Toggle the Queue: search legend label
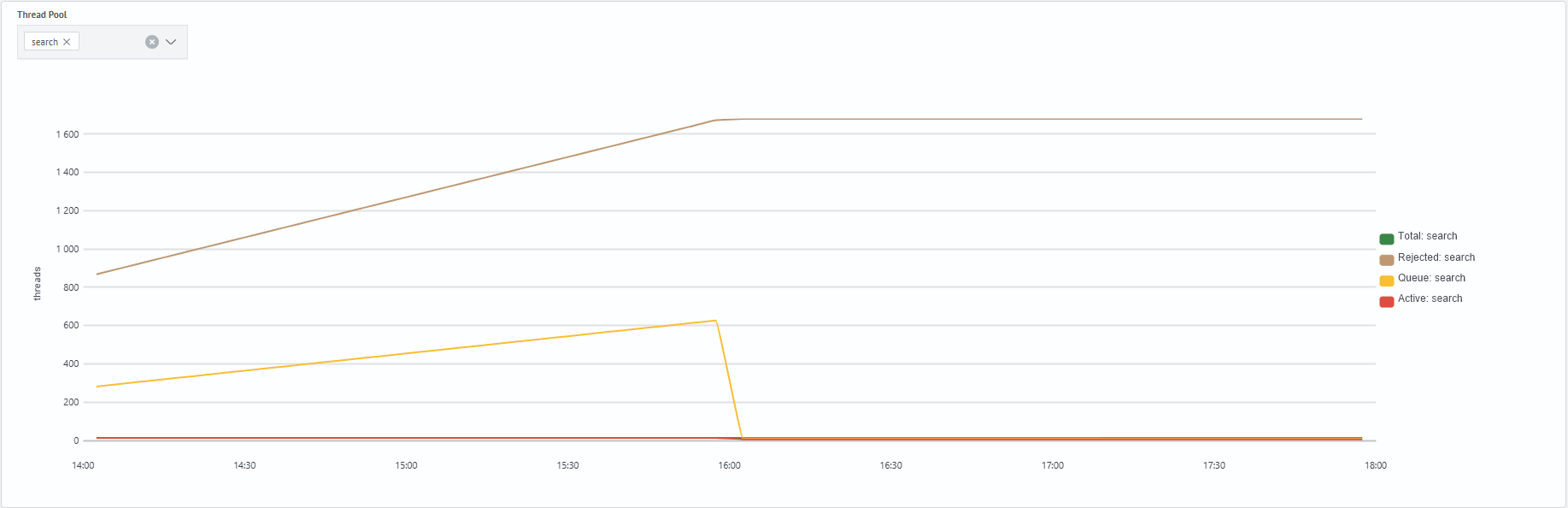The image size is (1568, 508). [x=1431, y=278]
